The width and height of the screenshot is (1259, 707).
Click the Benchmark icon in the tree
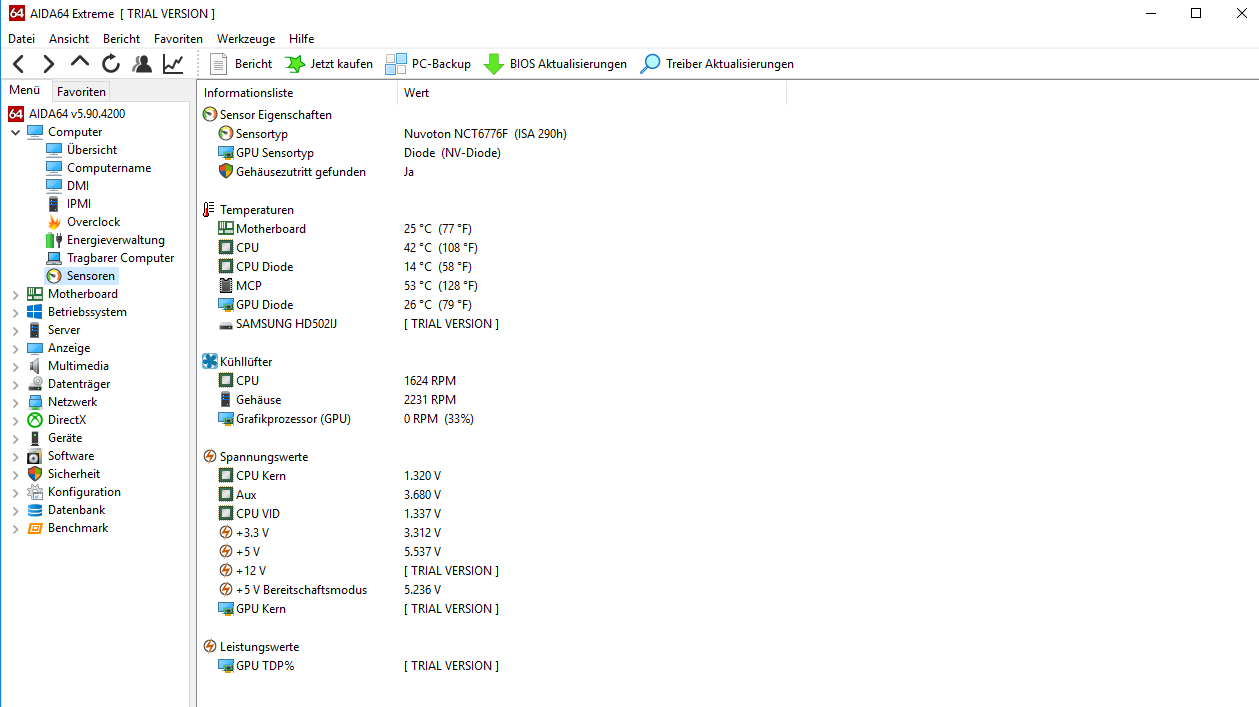point(35,528)
